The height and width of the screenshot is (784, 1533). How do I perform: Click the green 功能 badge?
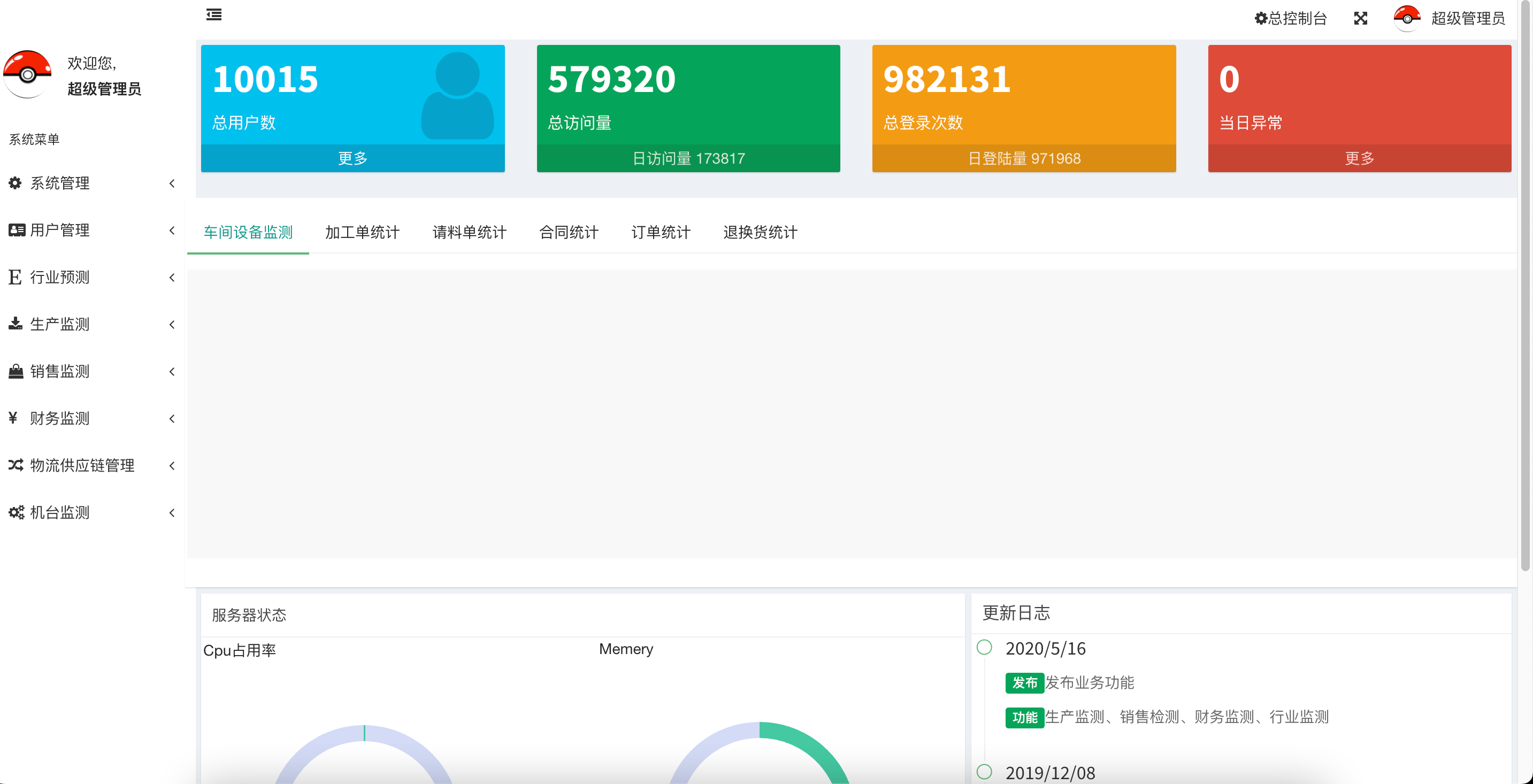1025,717
